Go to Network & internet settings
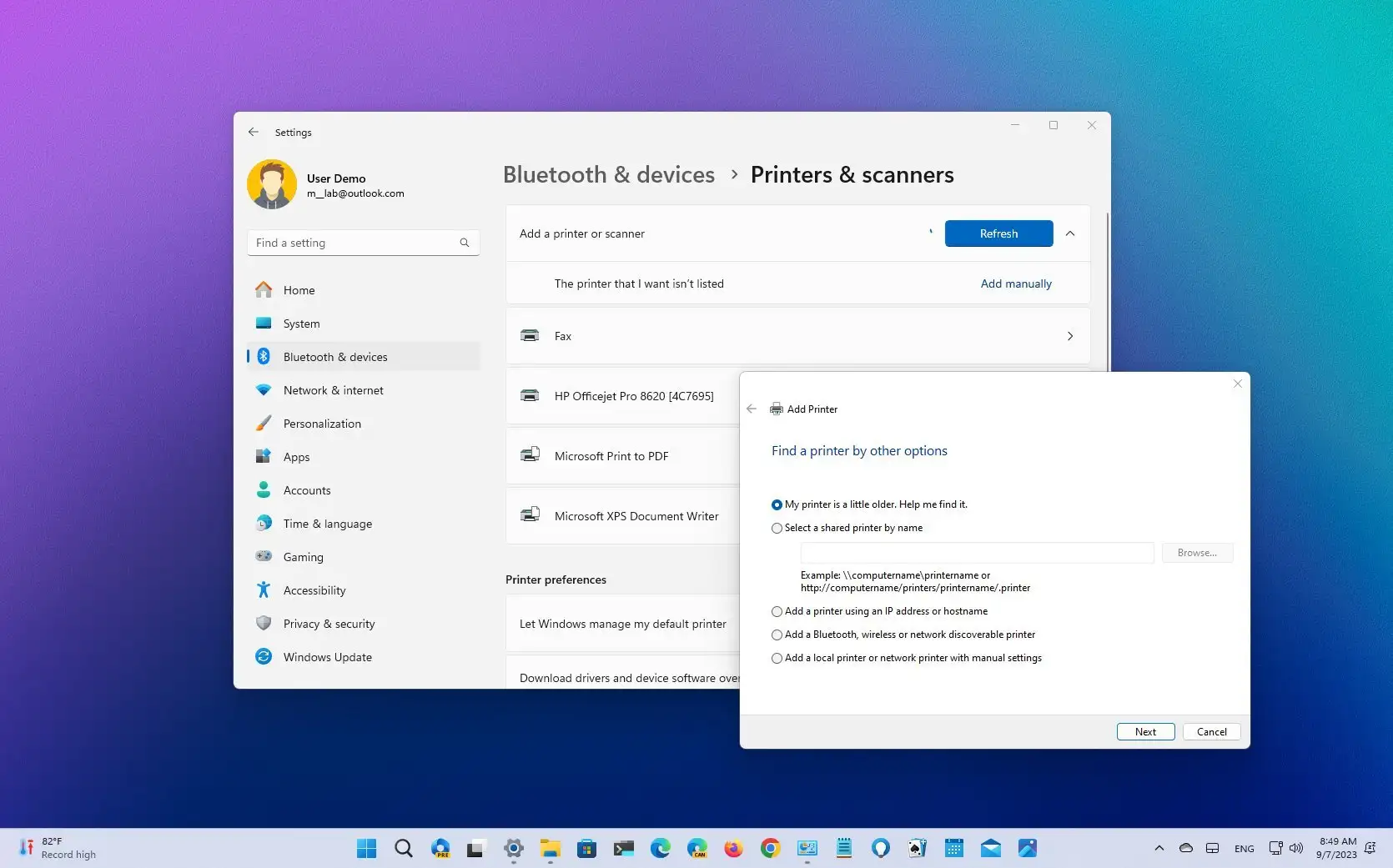This screenshot has width=1393, height=868. (x=364, y=390)
